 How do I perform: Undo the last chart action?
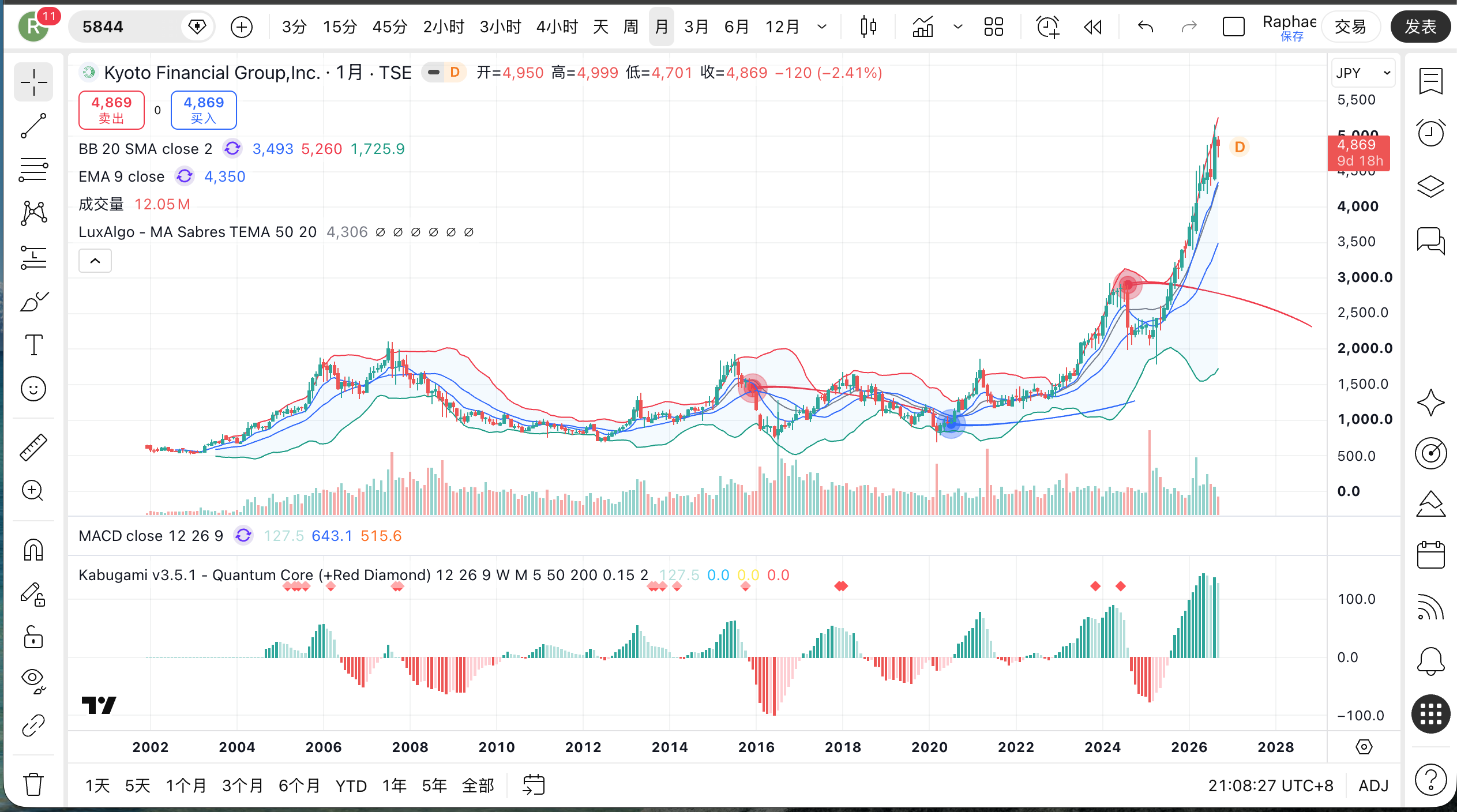(1146, 27)
